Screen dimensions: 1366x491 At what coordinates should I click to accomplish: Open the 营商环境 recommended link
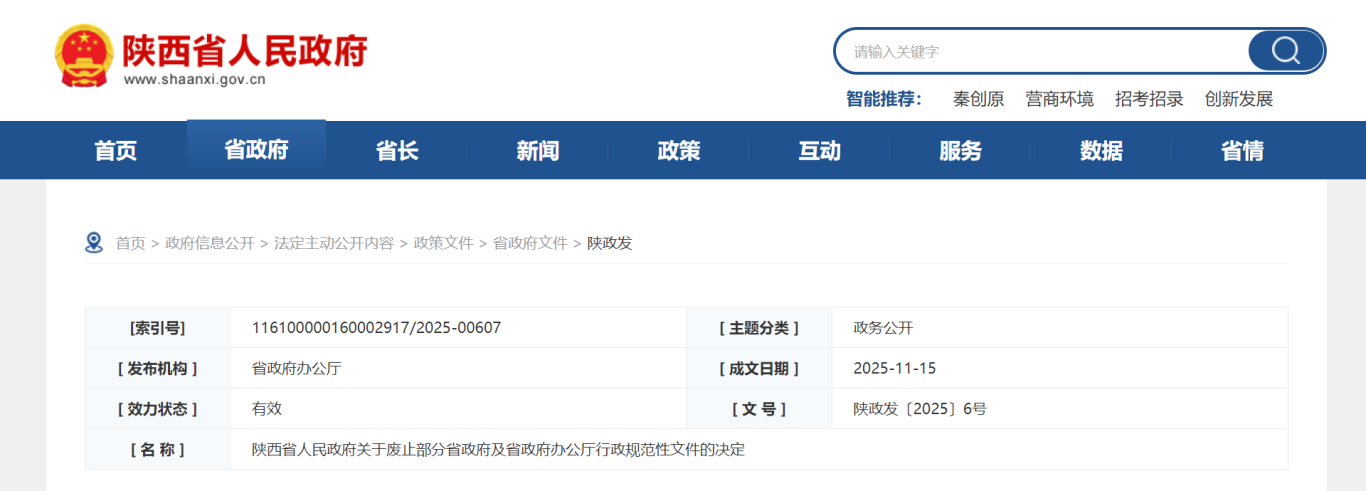click(x=1060, y=99)
